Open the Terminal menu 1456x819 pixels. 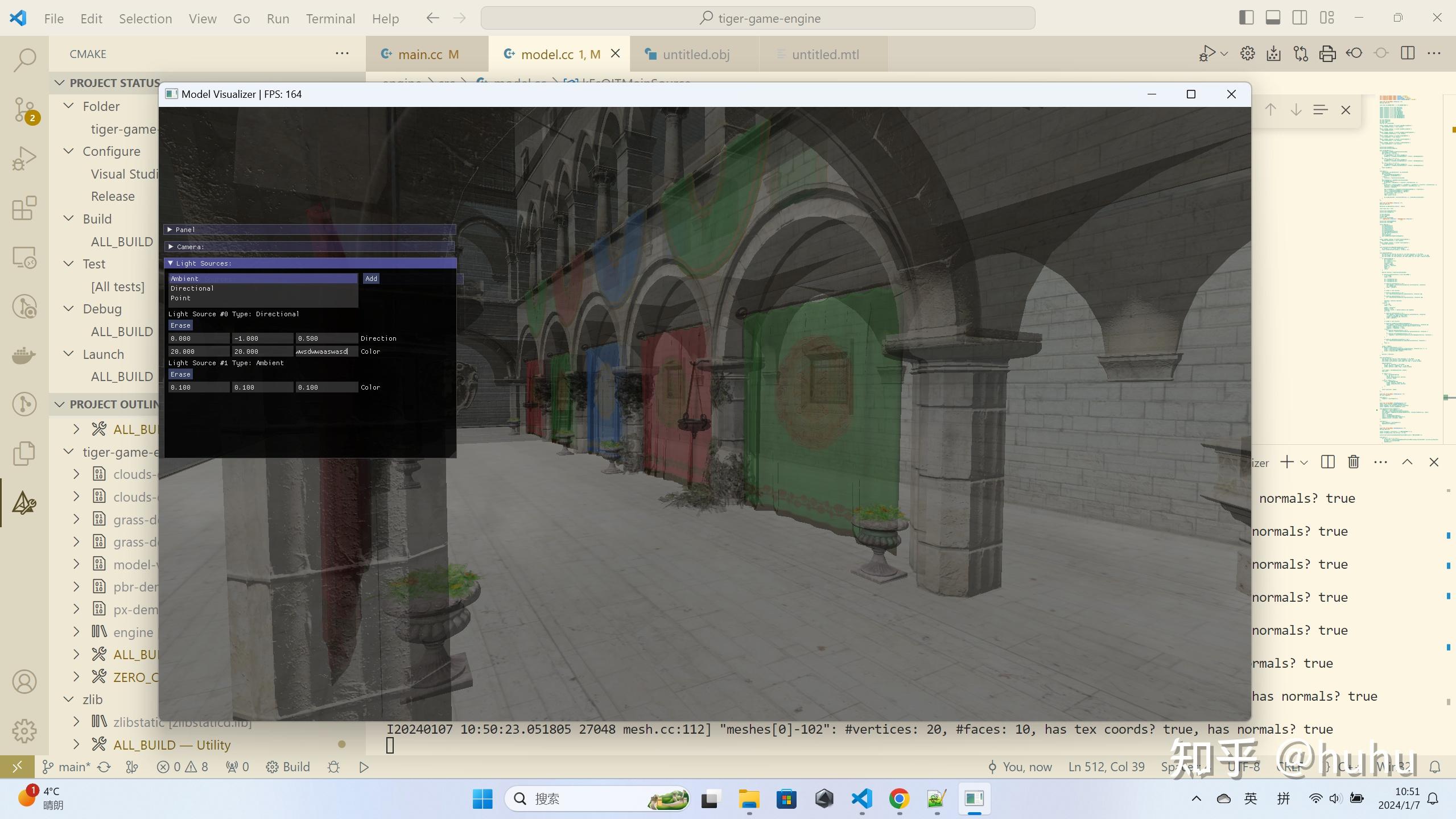pyautogui.click(x=330, y=19)
